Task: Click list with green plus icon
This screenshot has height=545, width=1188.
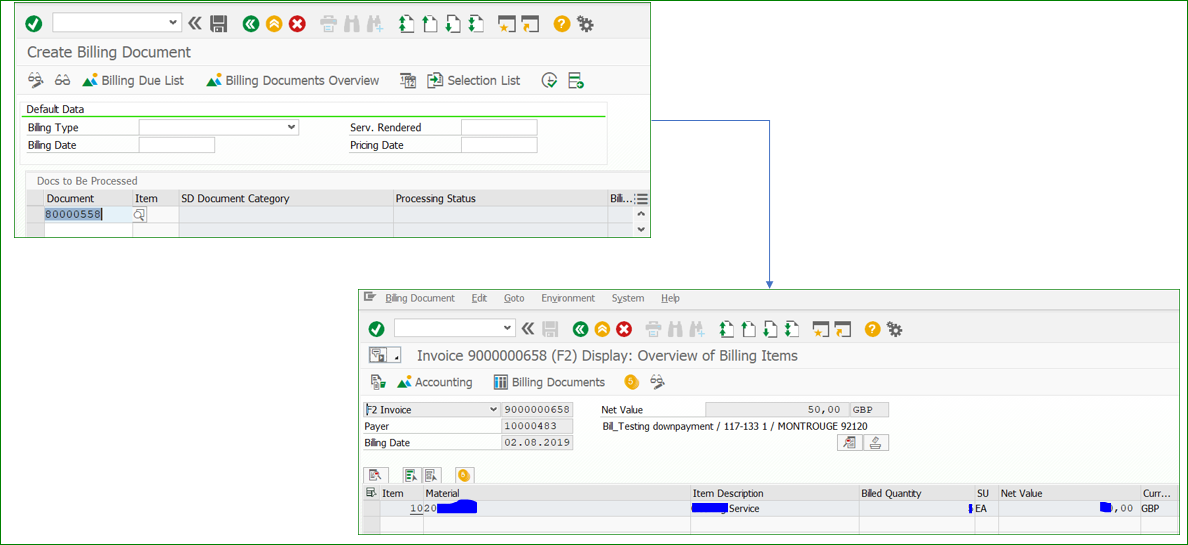Action: (575, 80)
